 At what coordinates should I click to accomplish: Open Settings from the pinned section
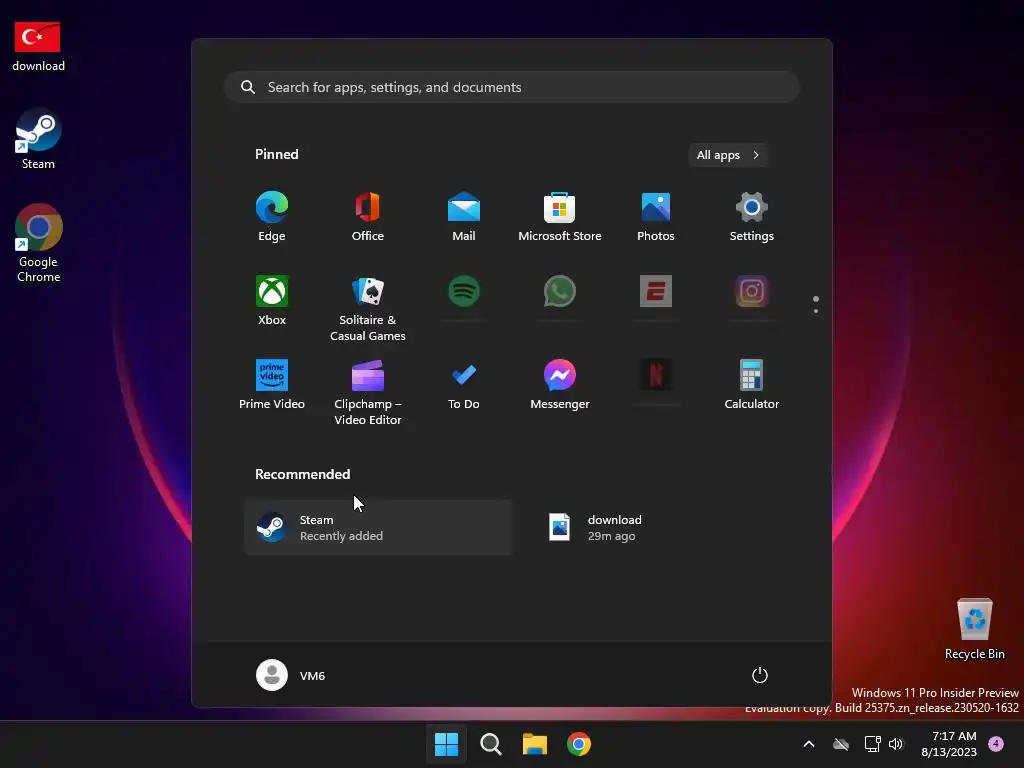[x=752, y=217]
